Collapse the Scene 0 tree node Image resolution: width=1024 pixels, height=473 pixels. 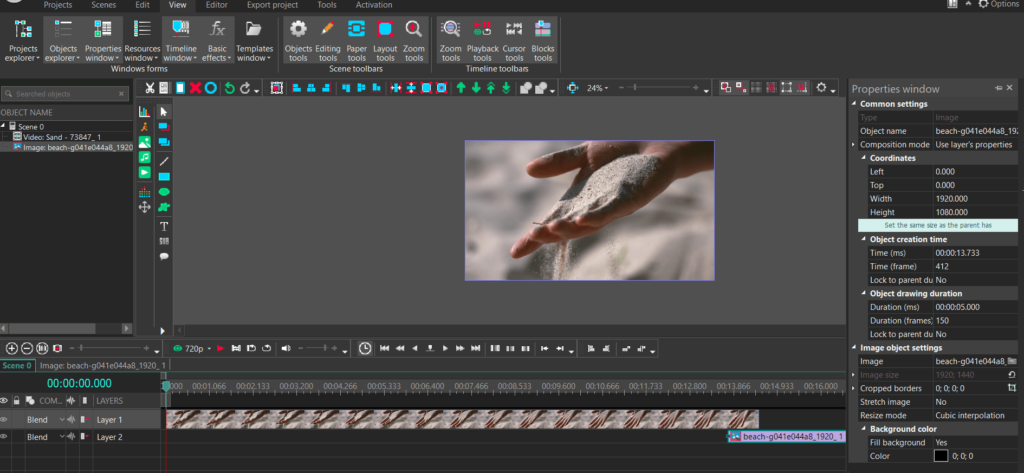click(x=3, y=127)
